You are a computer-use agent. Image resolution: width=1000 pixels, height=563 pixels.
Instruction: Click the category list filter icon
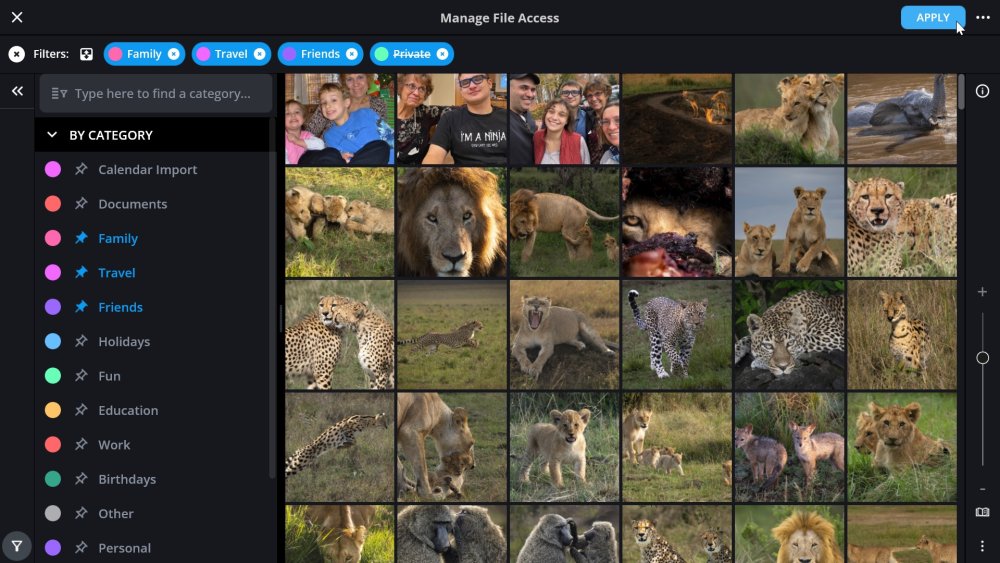(x=59, y=94)
